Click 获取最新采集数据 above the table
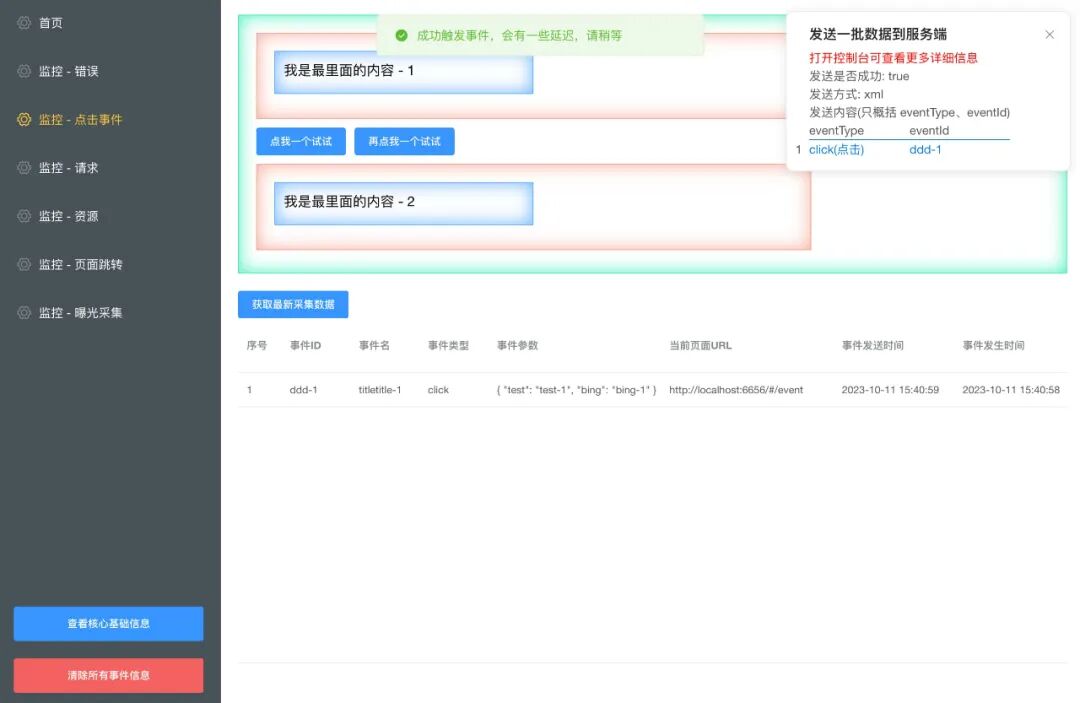 [x=292, y=303]
